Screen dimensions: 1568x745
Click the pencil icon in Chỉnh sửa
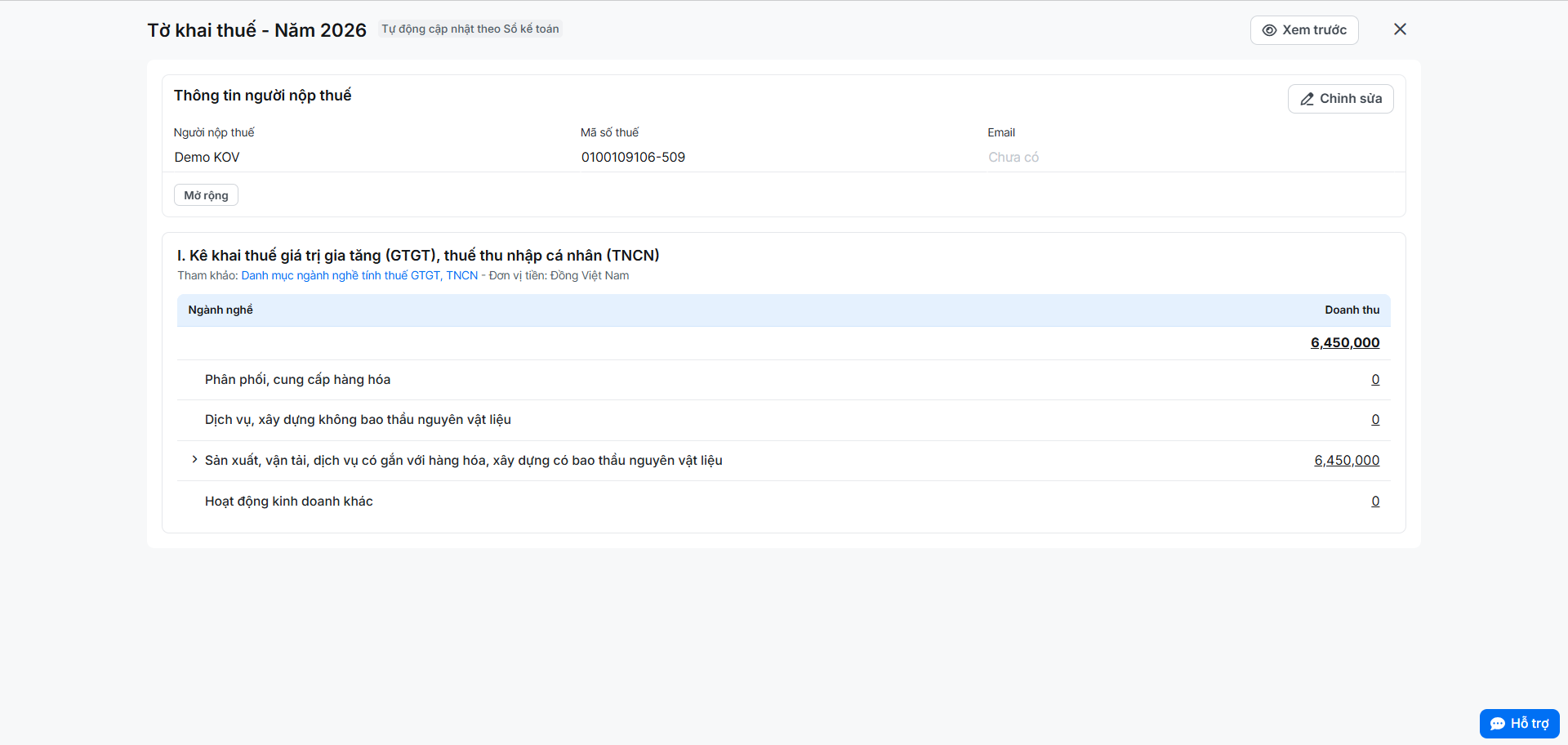[x=1307, y=99]
